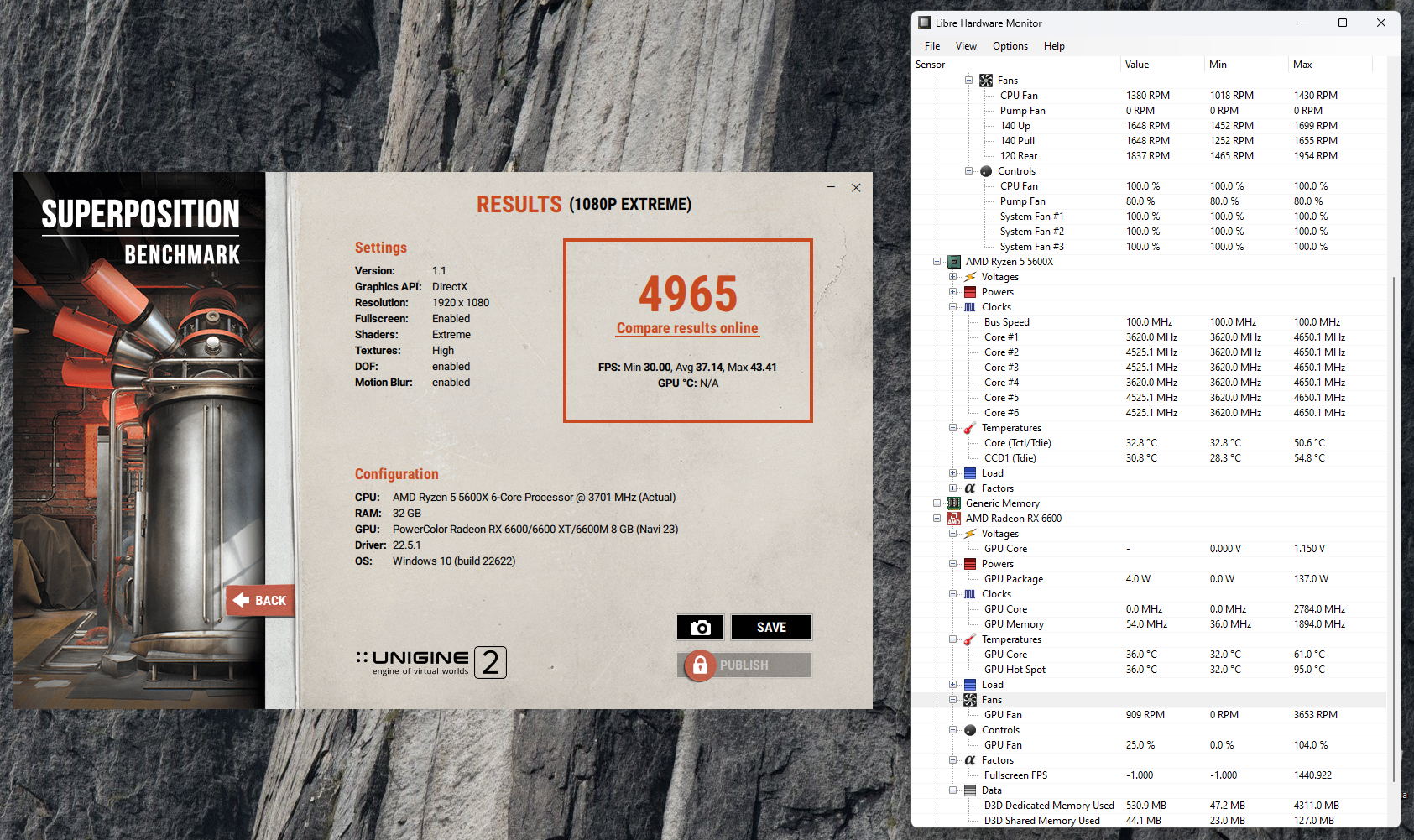Screen dimensions: 1414x840
Task: Select the 120 Rear fan row
Action: click(1149, 156)
